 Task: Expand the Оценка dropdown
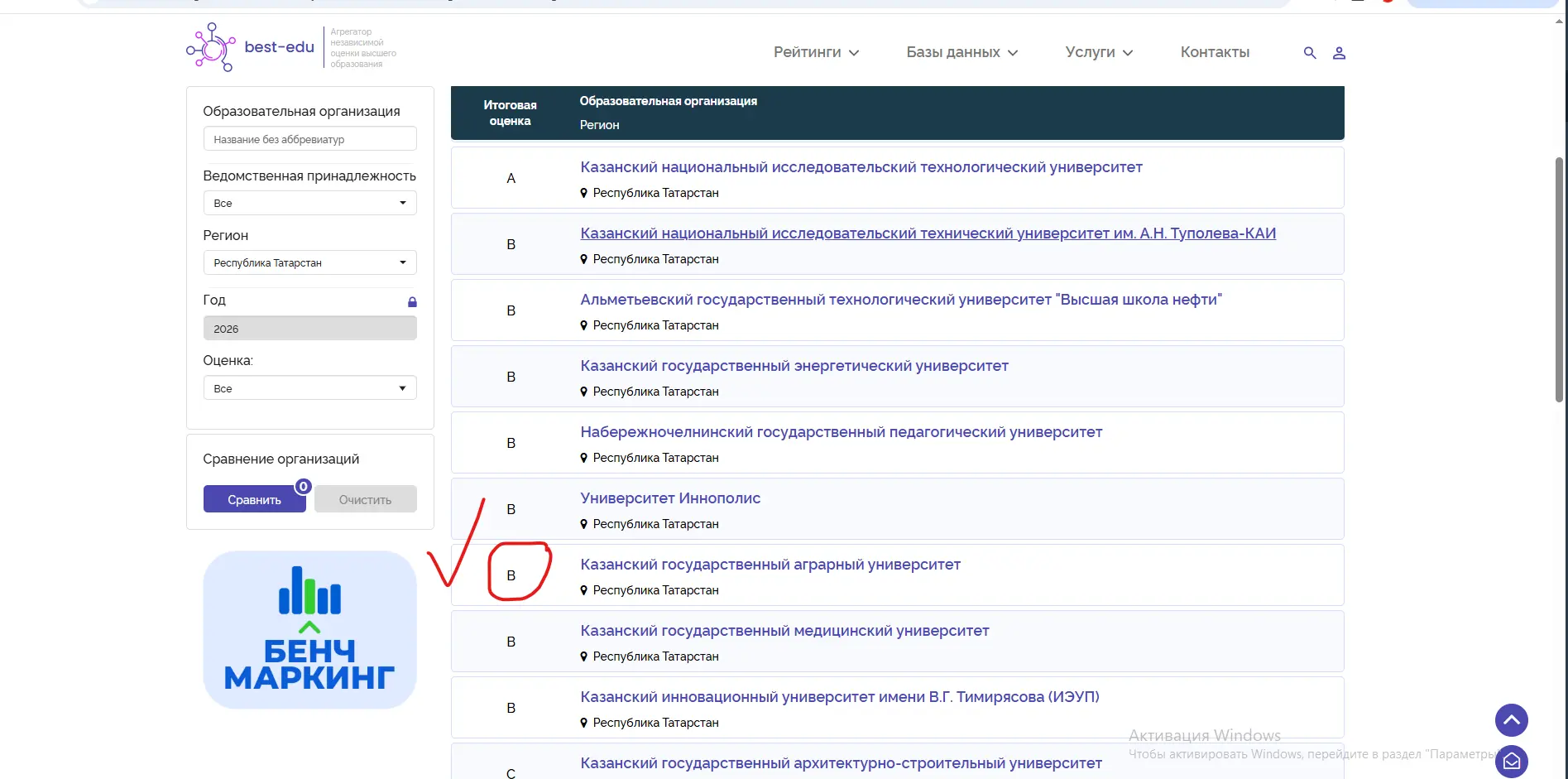(x=309, y=388)
